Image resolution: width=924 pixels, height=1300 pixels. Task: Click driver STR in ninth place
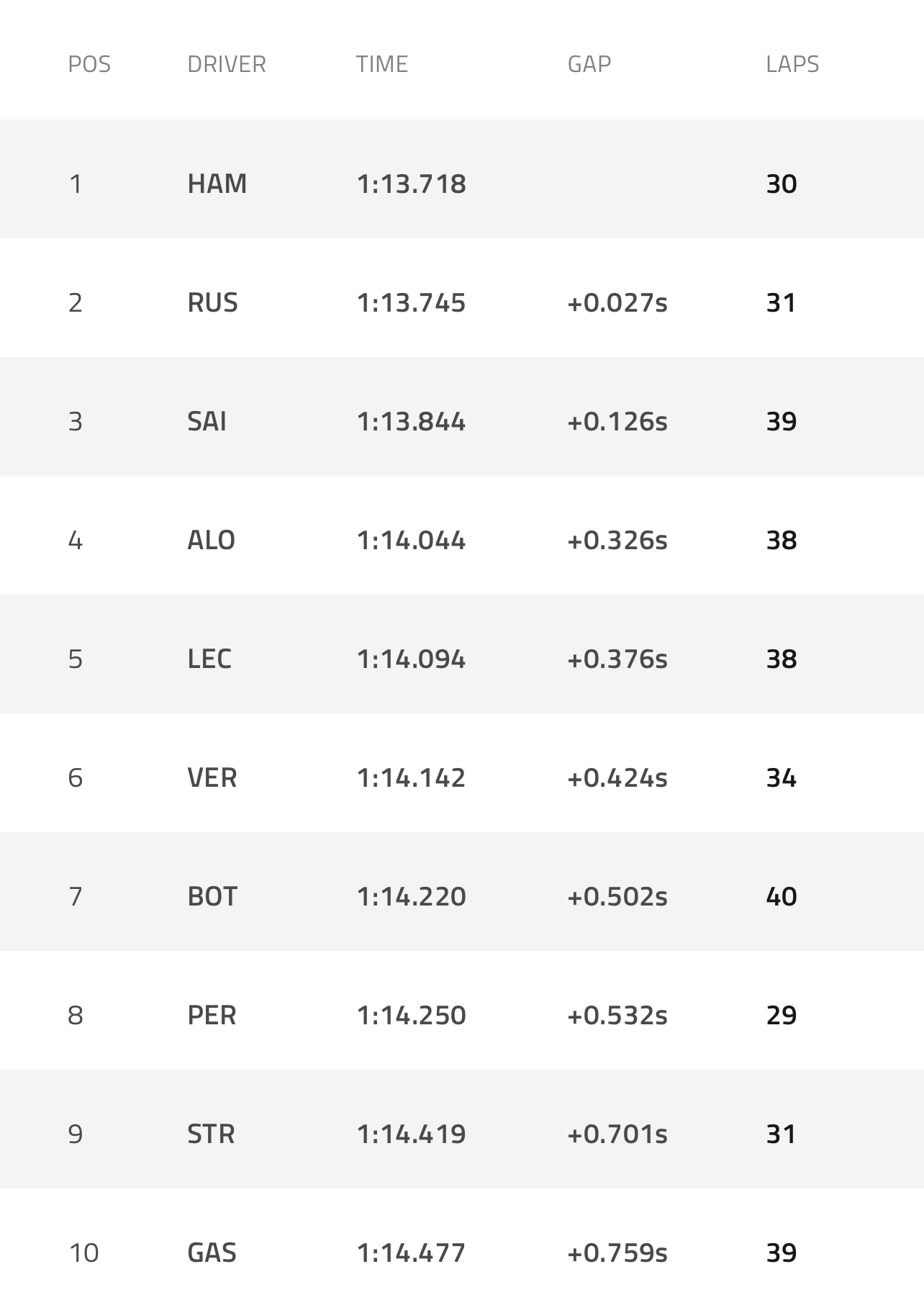coord(211,1134)
